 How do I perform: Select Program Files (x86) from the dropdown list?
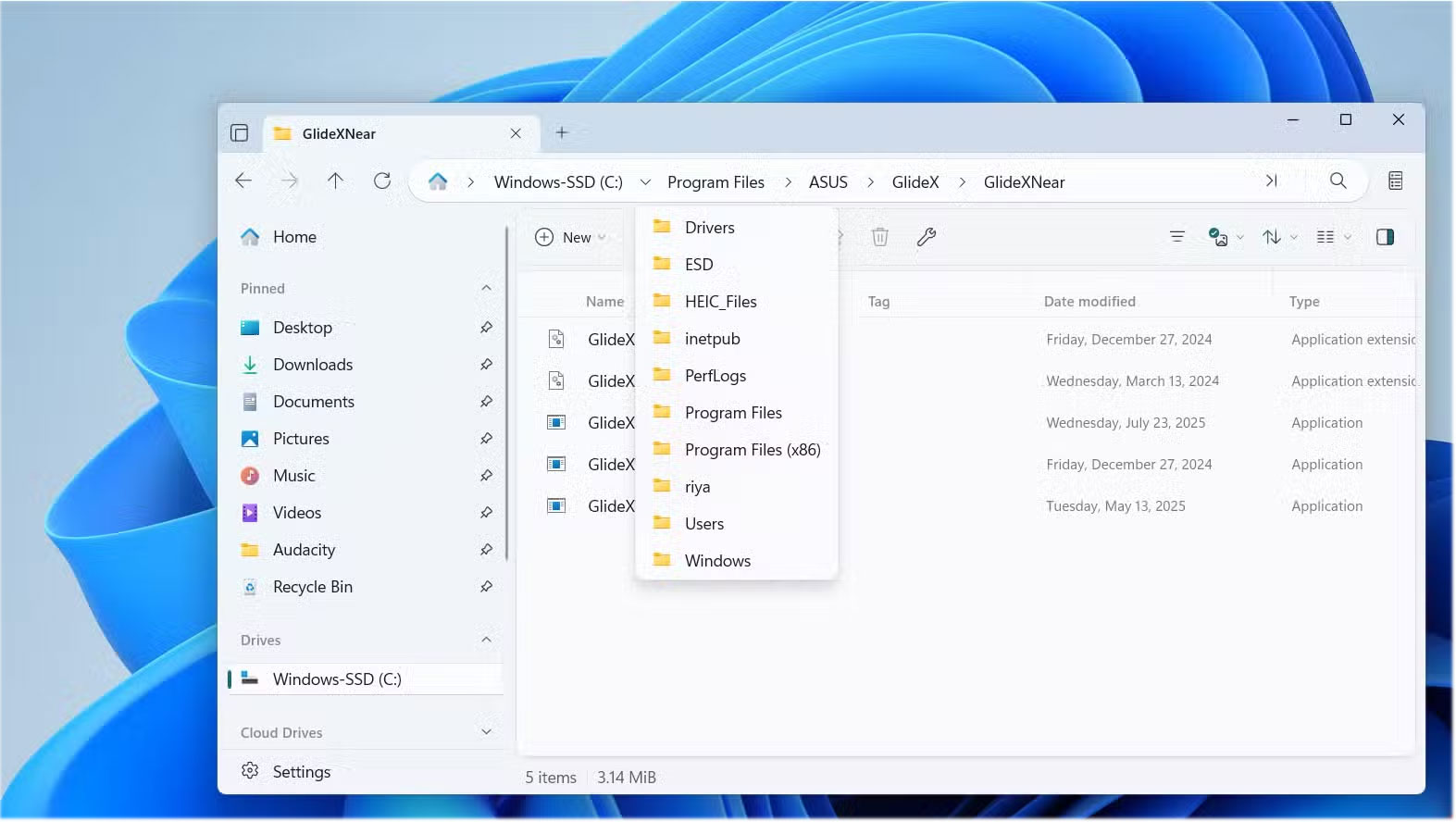click(x=752, y=450)
